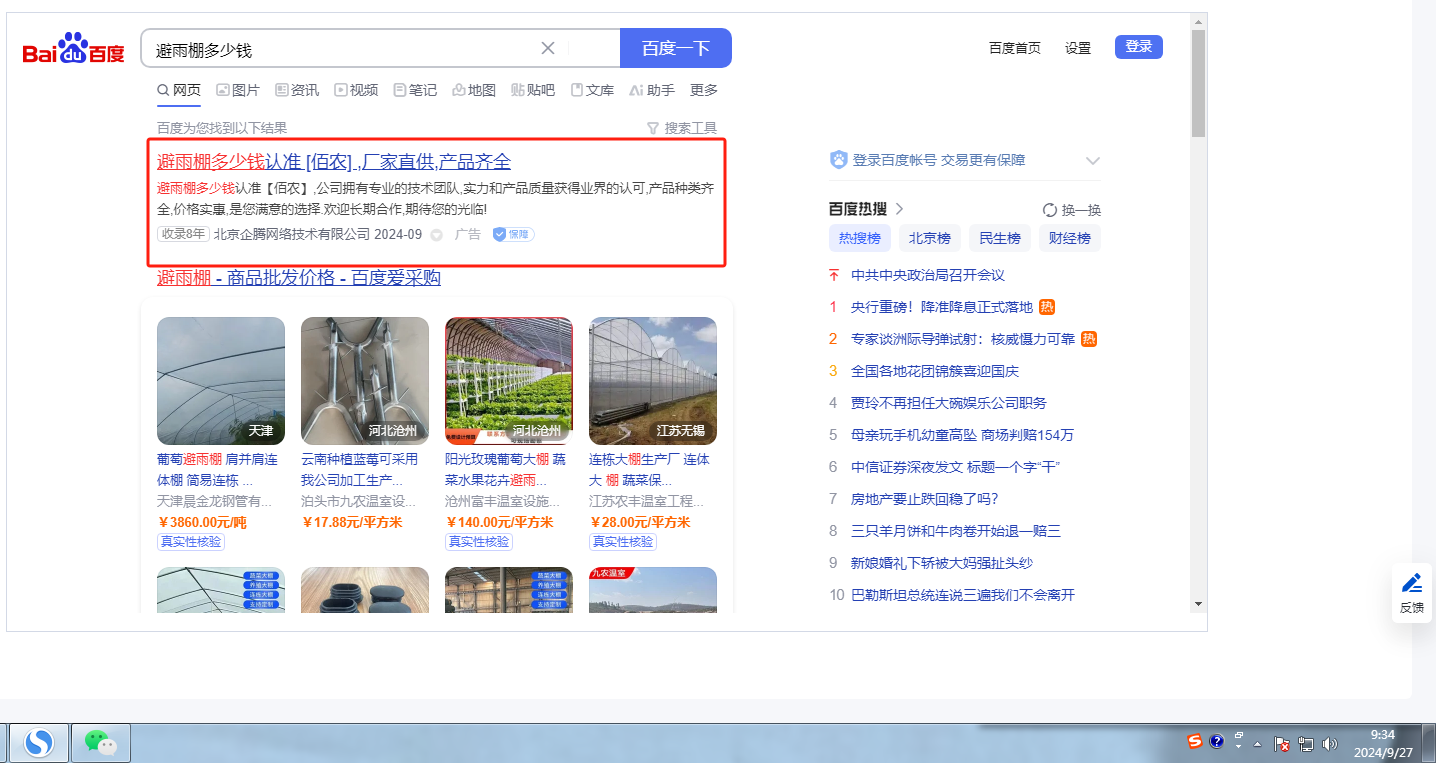The width and height of the screenshot is (1436, 763).
Task: Click the small round V icon beside 2024-09
Action: pos(436,235)
